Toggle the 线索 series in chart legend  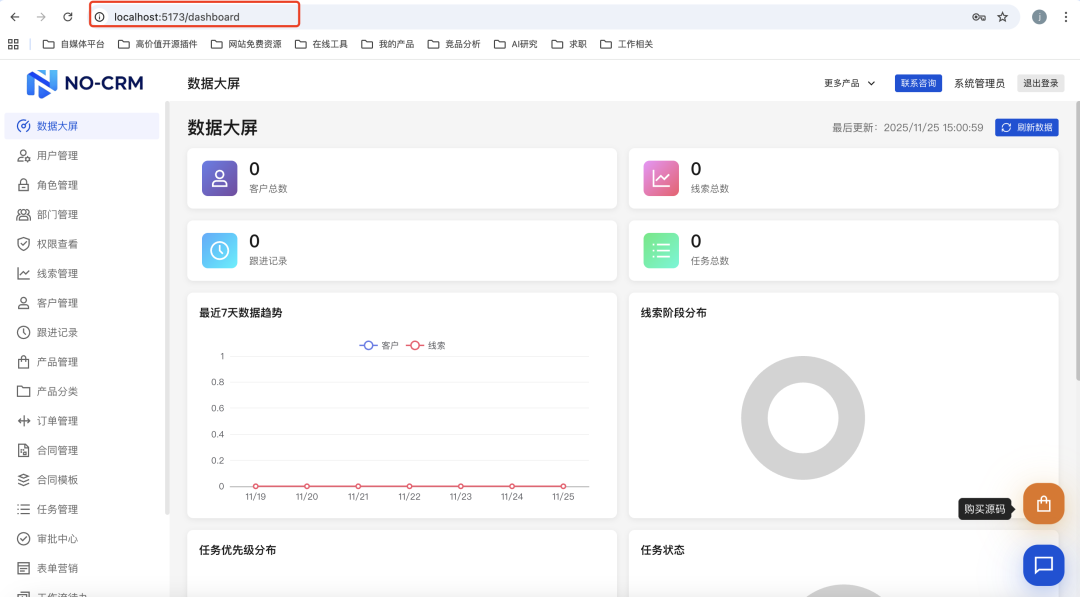click(426, 346)
